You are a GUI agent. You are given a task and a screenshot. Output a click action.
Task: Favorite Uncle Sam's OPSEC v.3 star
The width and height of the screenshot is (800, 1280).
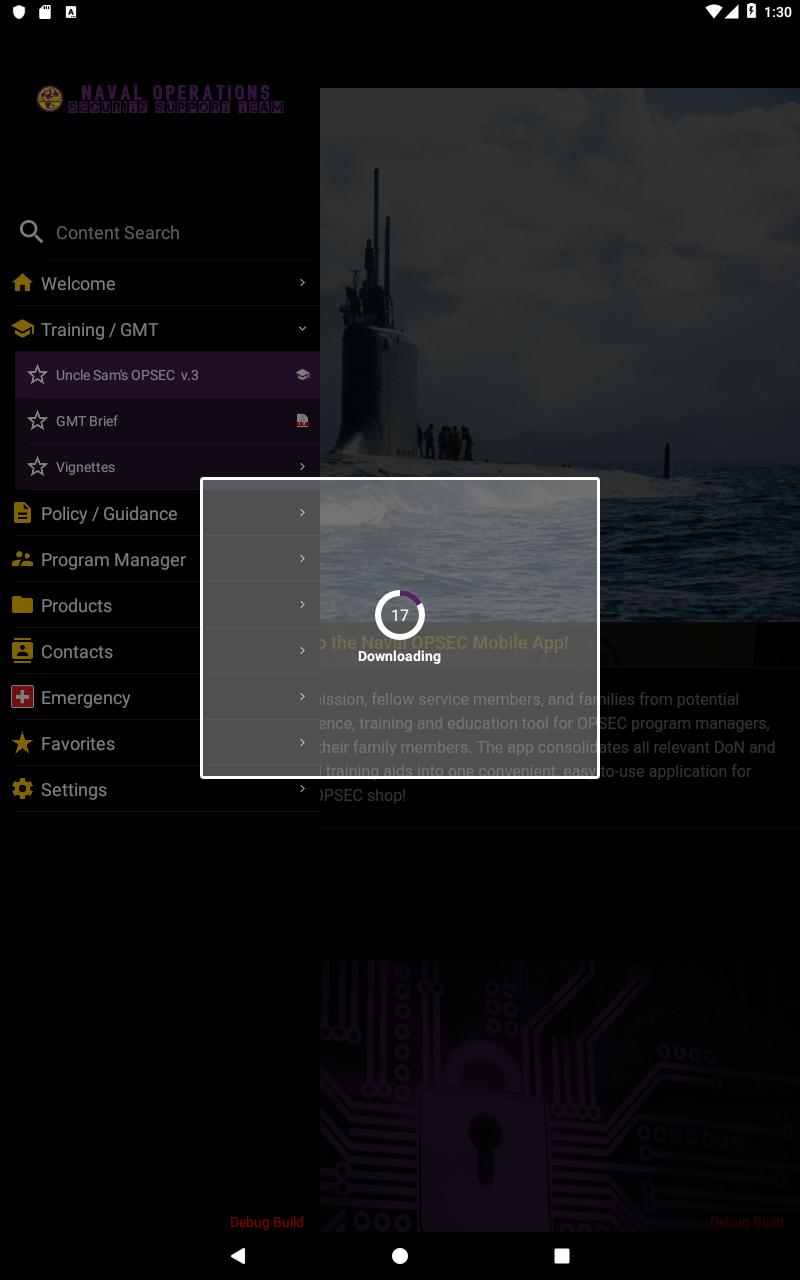[x=38, y=375]
